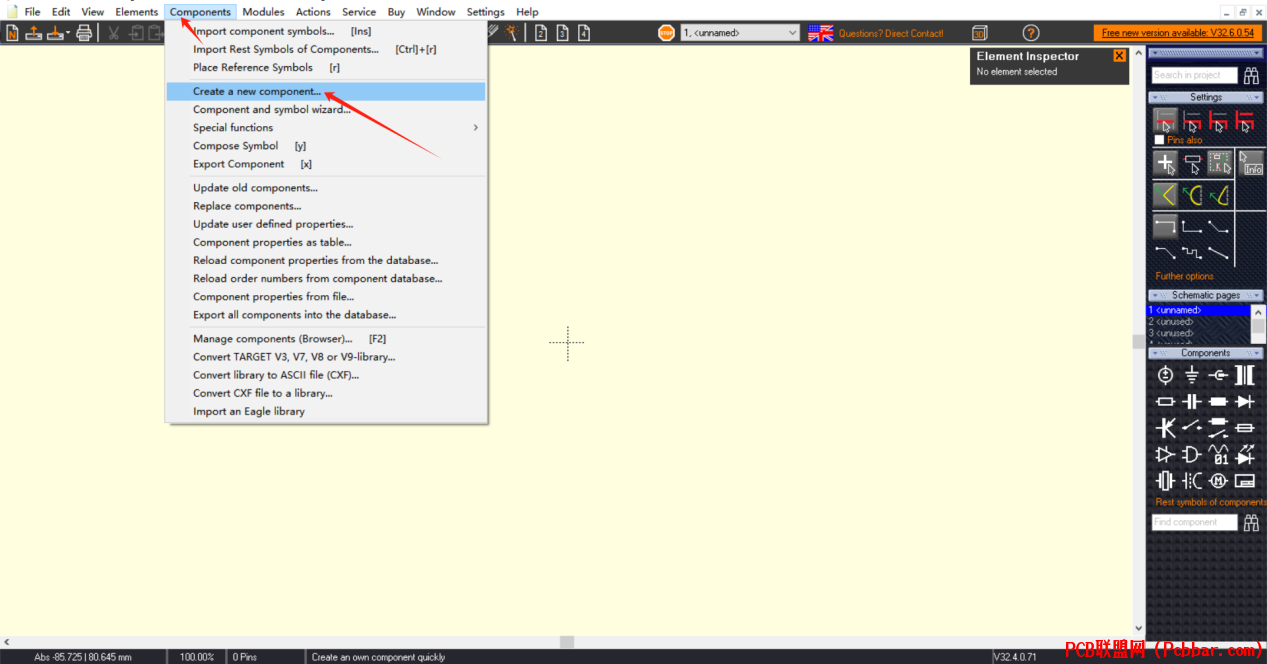Choose Component and symbol wizard entry
The width and height of the screenshot is (1267, 664).
point(327,110)
